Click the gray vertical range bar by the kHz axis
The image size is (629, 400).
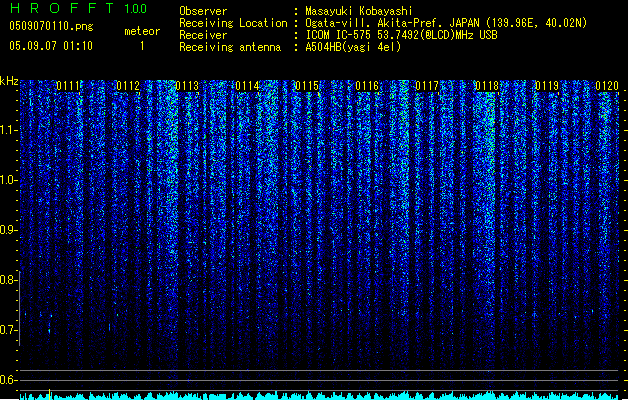20,308
